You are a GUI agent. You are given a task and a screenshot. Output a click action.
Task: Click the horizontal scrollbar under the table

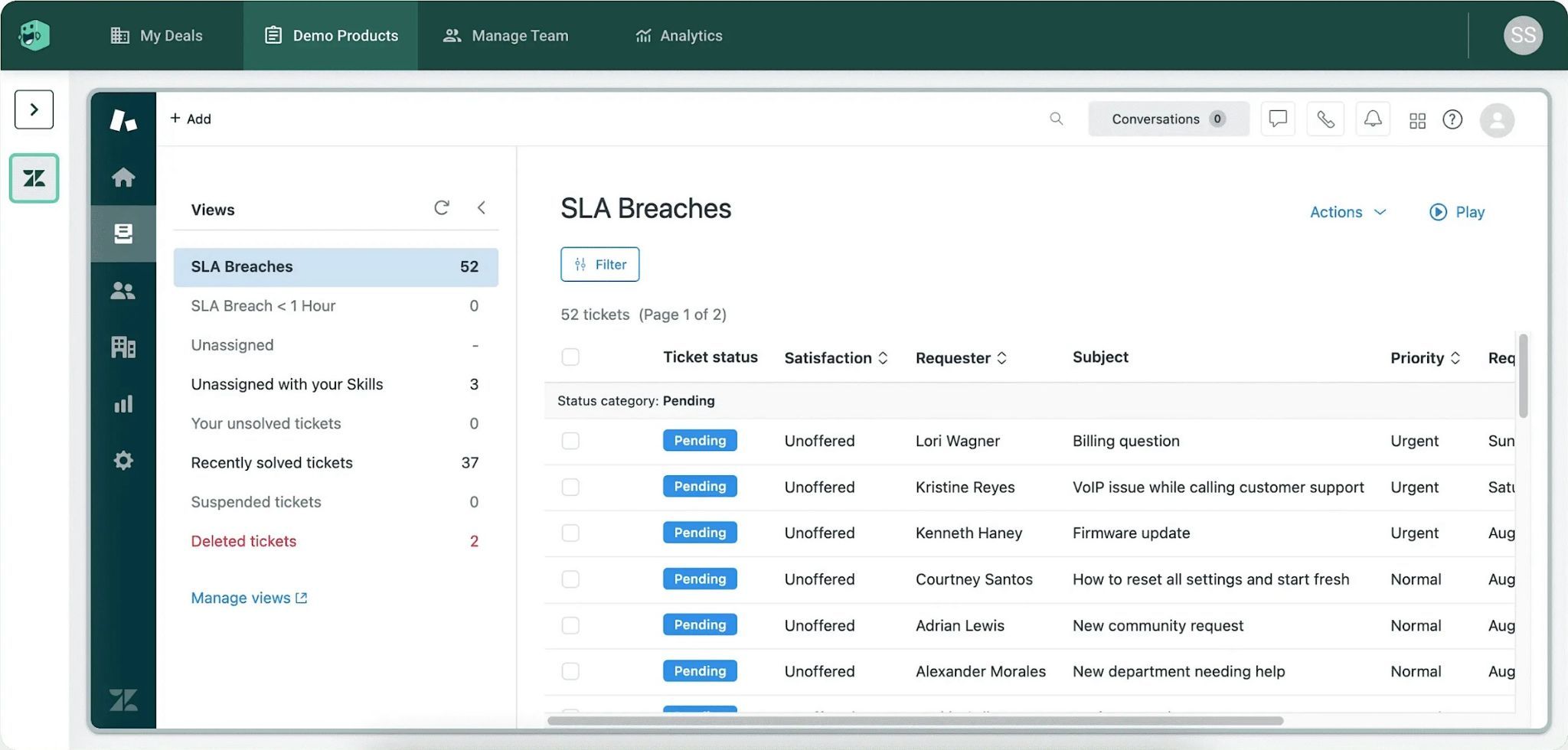(915, 720)
